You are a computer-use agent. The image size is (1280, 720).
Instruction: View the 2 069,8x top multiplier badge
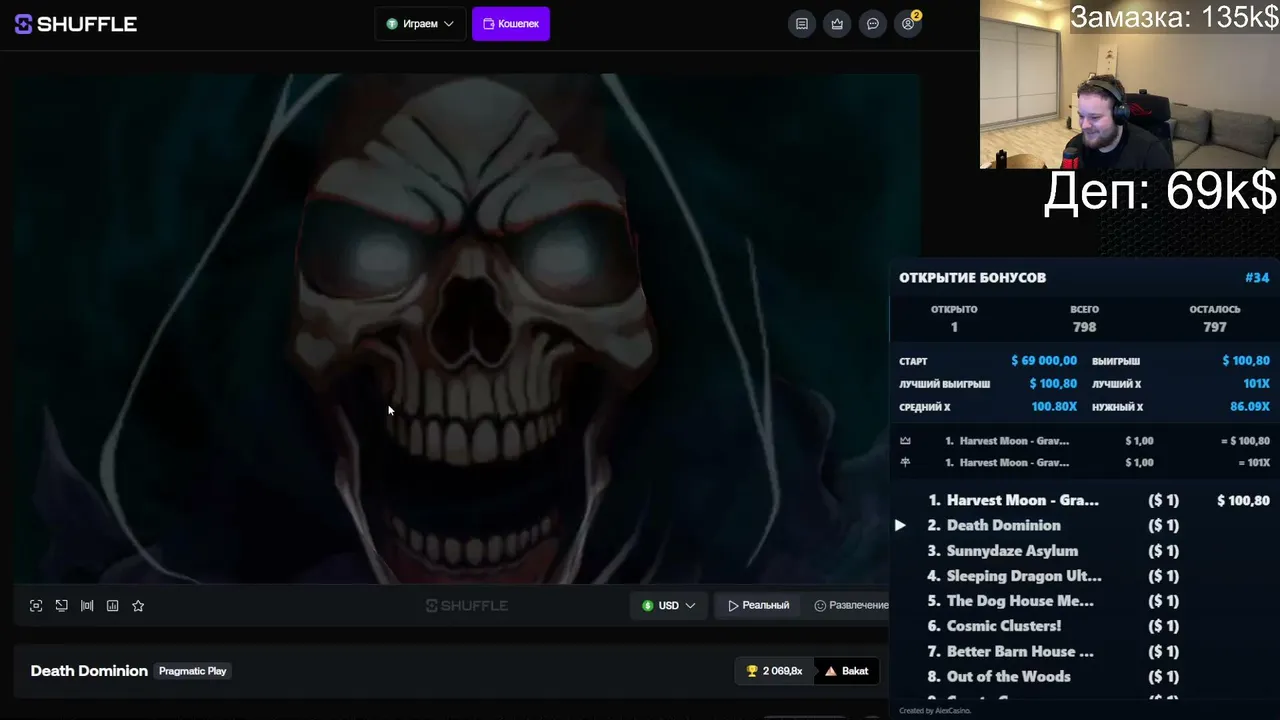pos(775,671)
